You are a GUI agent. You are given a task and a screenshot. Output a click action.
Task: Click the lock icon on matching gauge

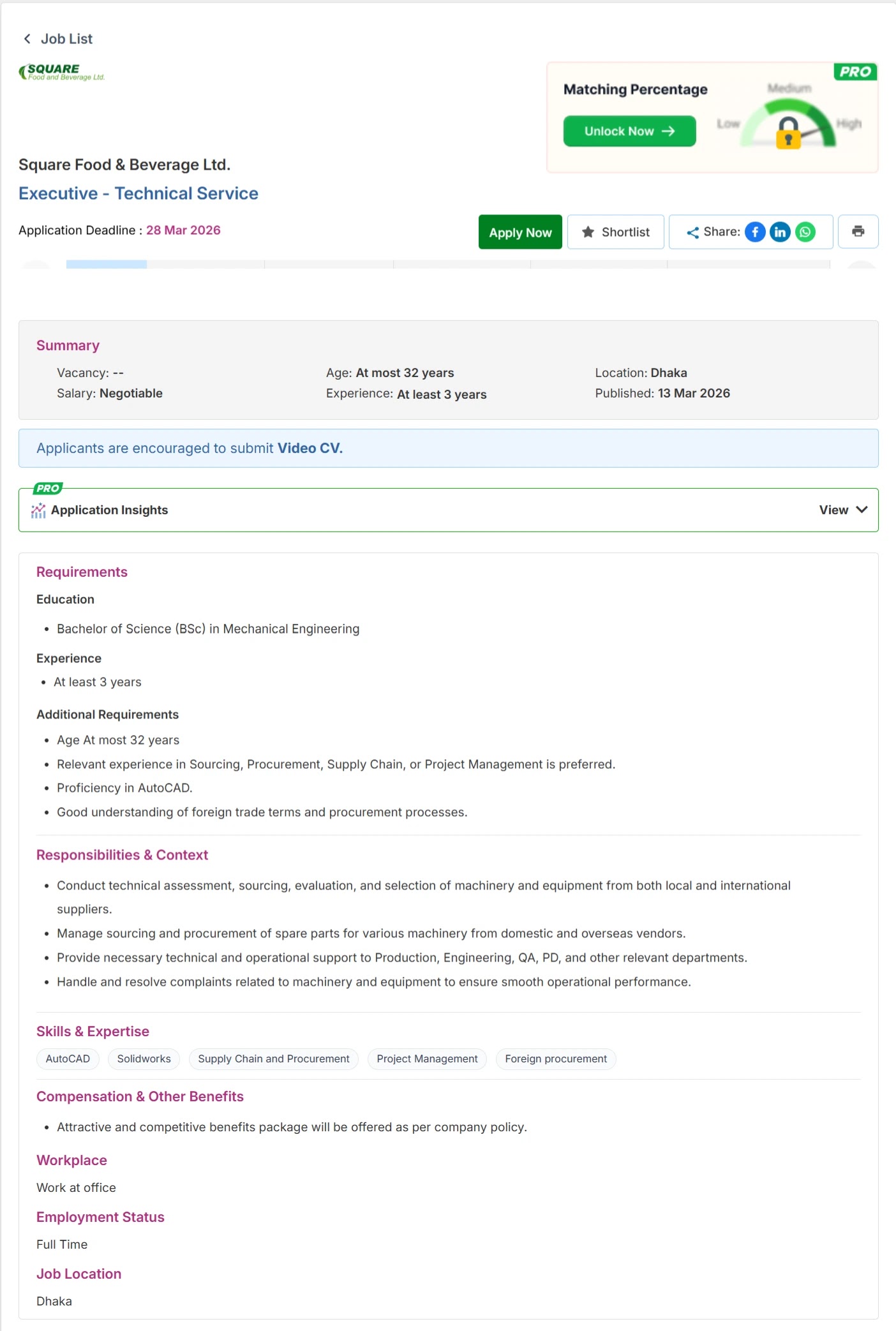tap(788, 133)
